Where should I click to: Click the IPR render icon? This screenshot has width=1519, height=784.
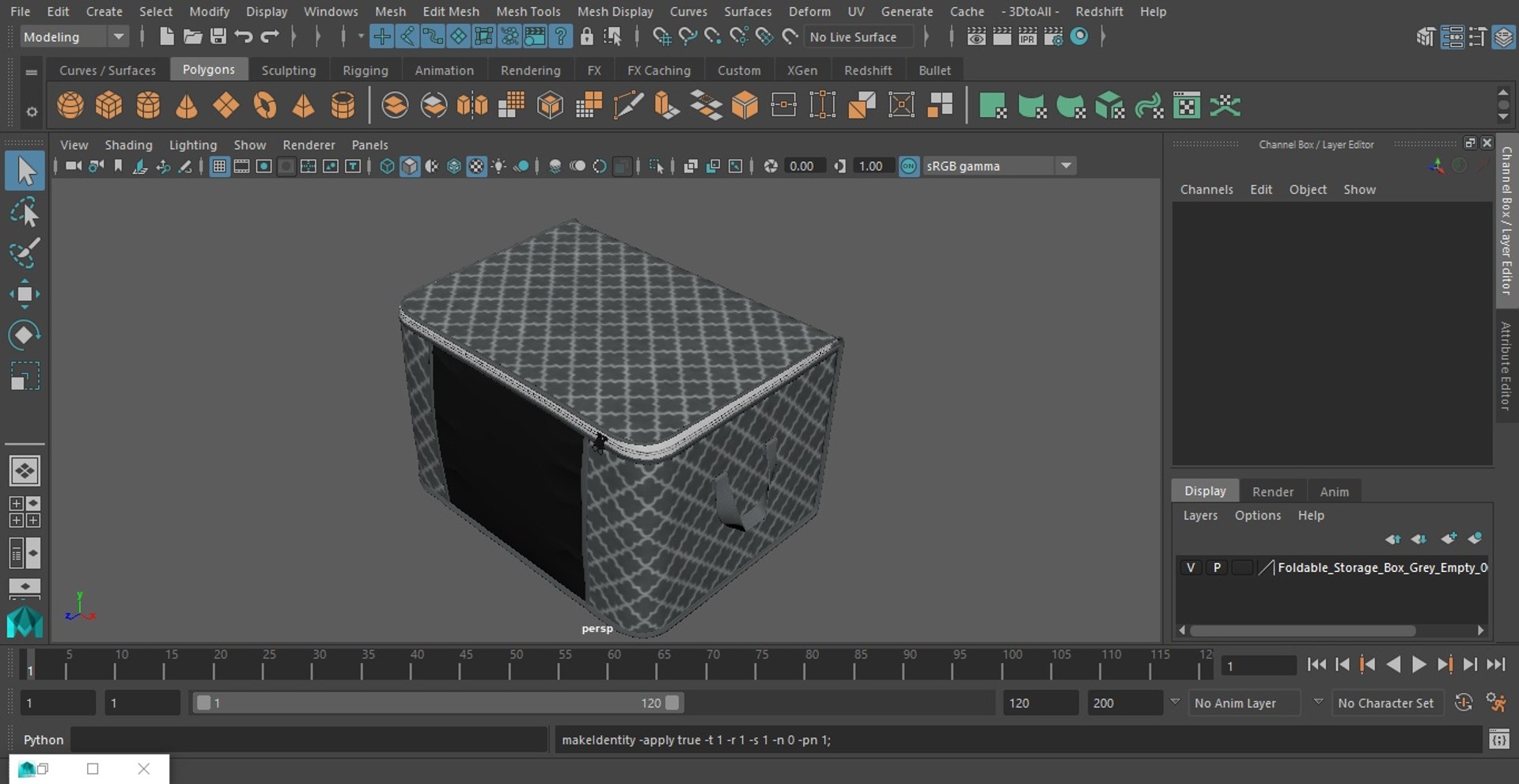click(x=1027, y=36)
